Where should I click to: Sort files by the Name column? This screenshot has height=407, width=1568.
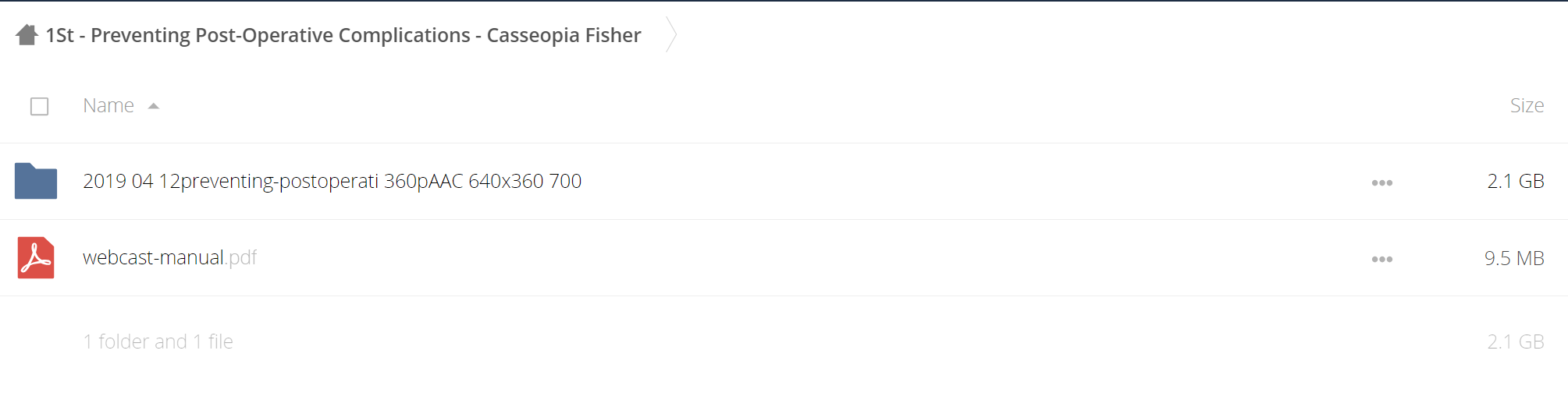[x=108, y=105]
